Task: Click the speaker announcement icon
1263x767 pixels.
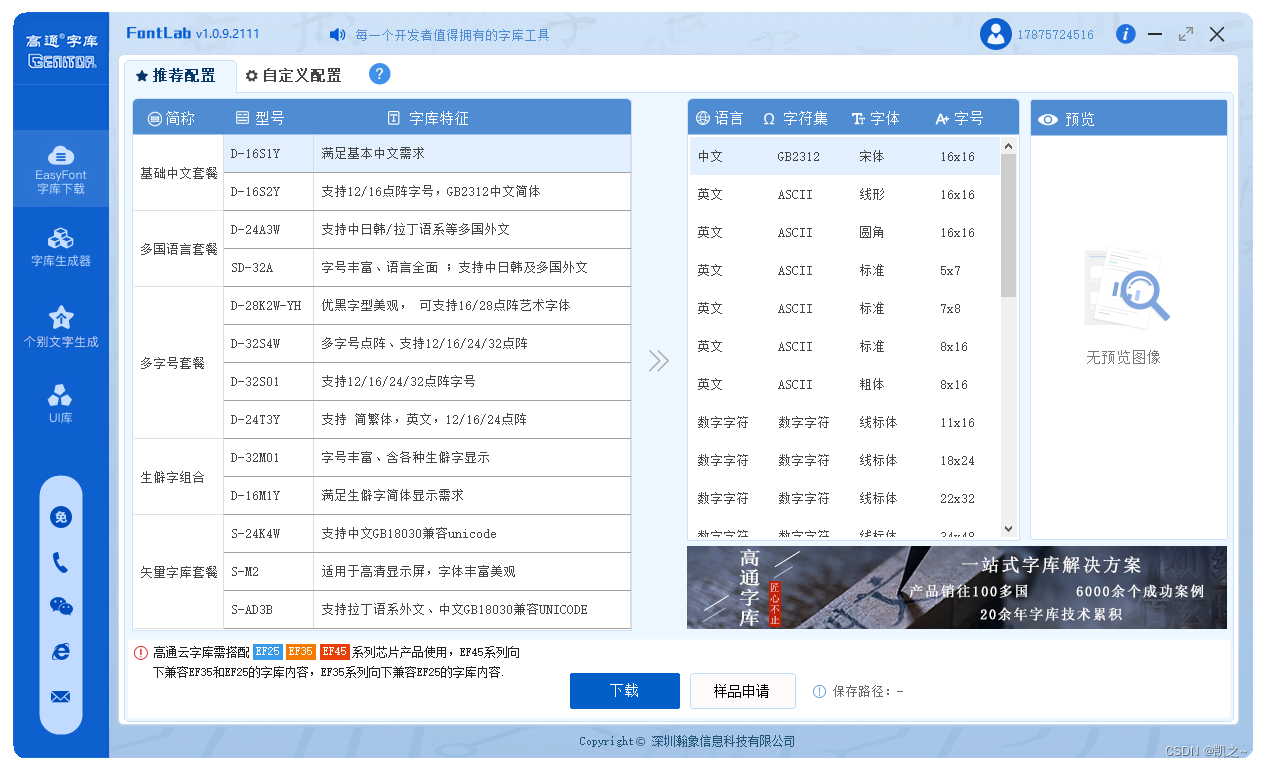Action: click(x=338, y=35)
